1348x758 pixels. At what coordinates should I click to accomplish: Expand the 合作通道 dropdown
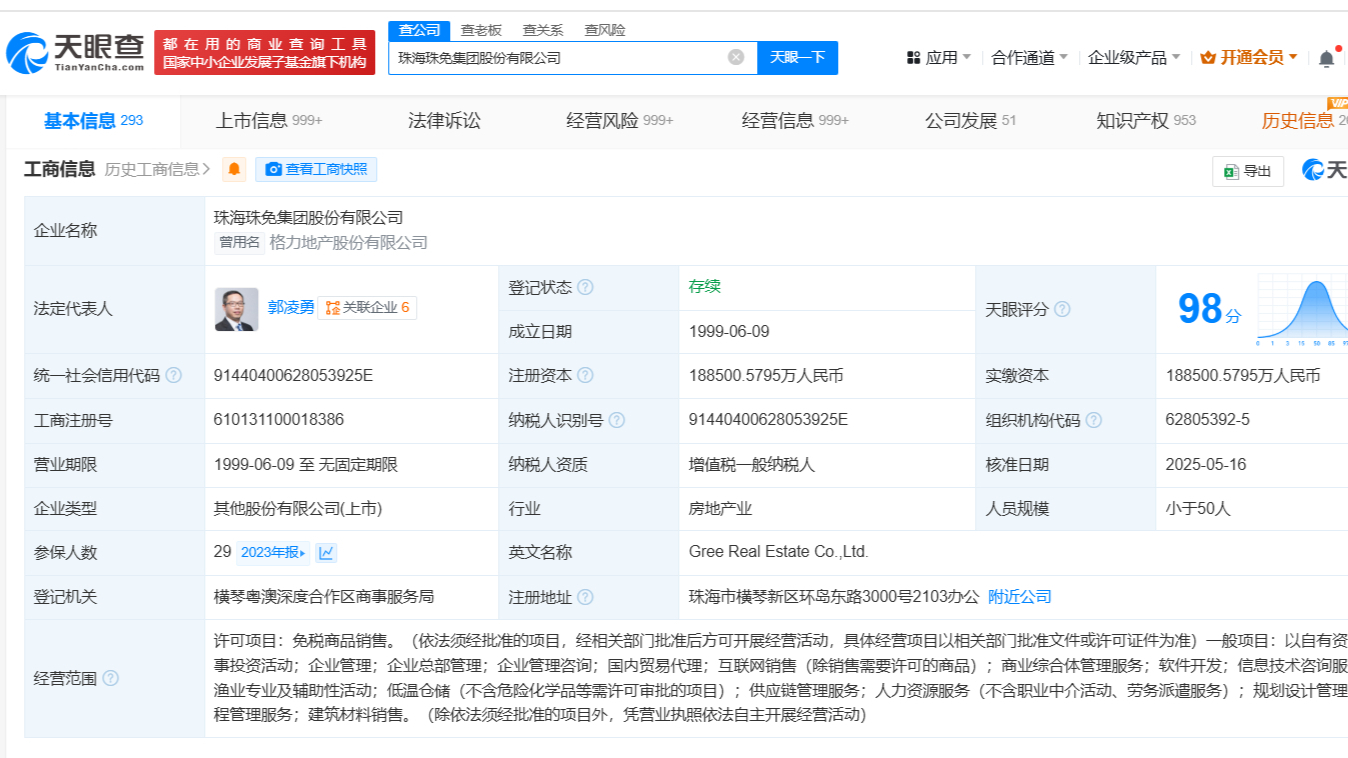click(1029, 58)
